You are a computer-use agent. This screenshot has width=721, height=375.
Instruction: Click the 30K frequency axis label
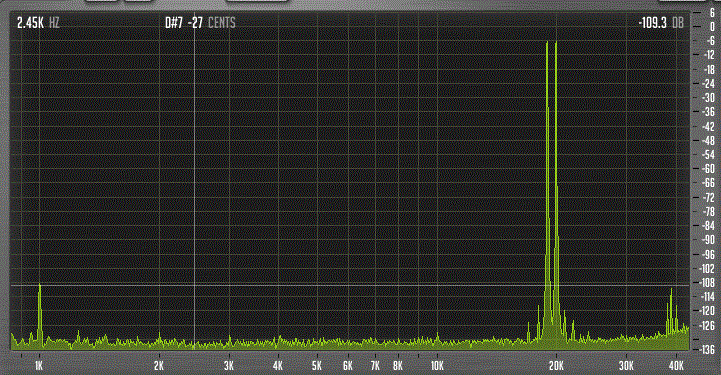[x=626, y=366]
